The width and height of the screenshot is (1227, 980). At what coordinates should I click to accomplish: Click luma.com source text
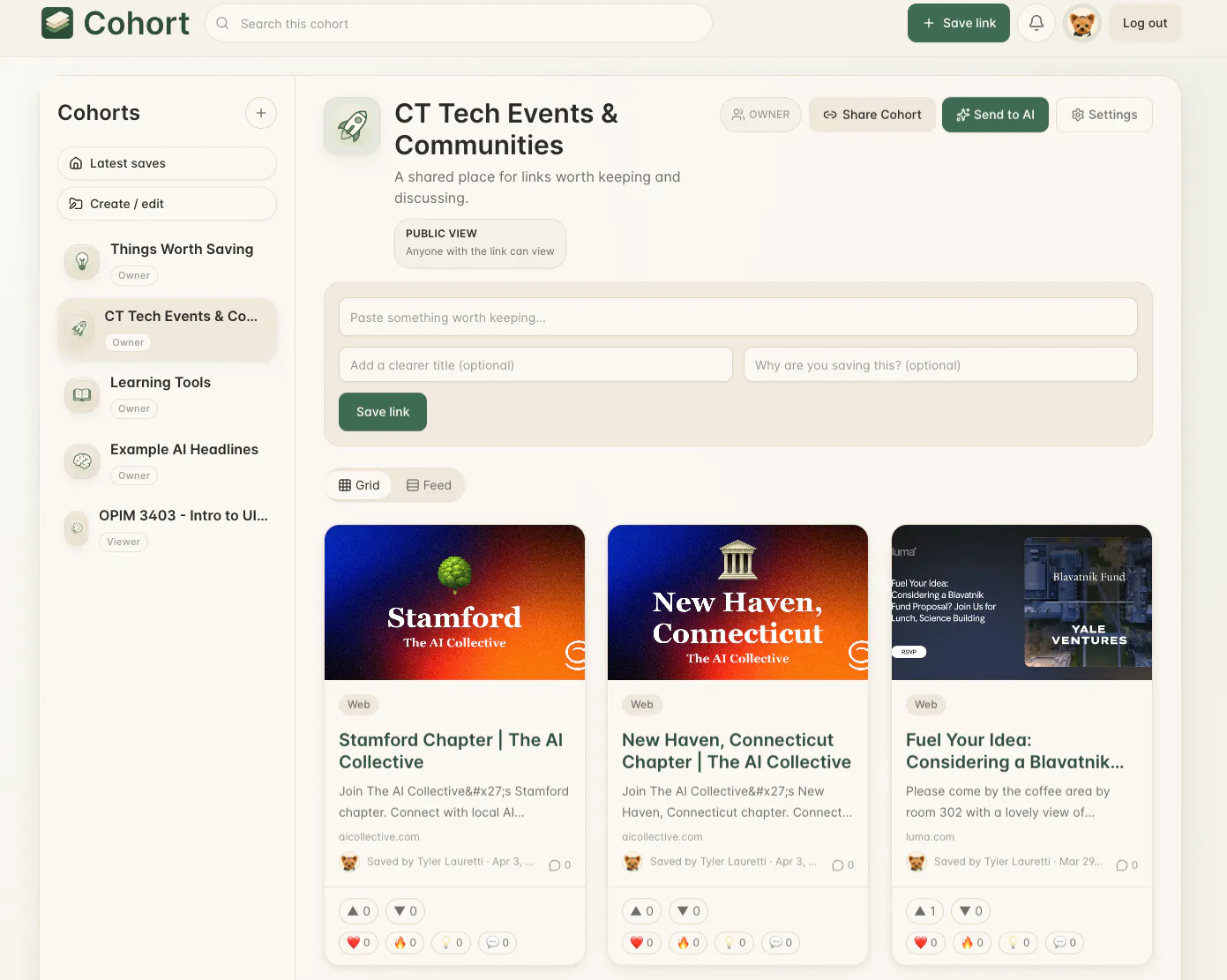930,837
